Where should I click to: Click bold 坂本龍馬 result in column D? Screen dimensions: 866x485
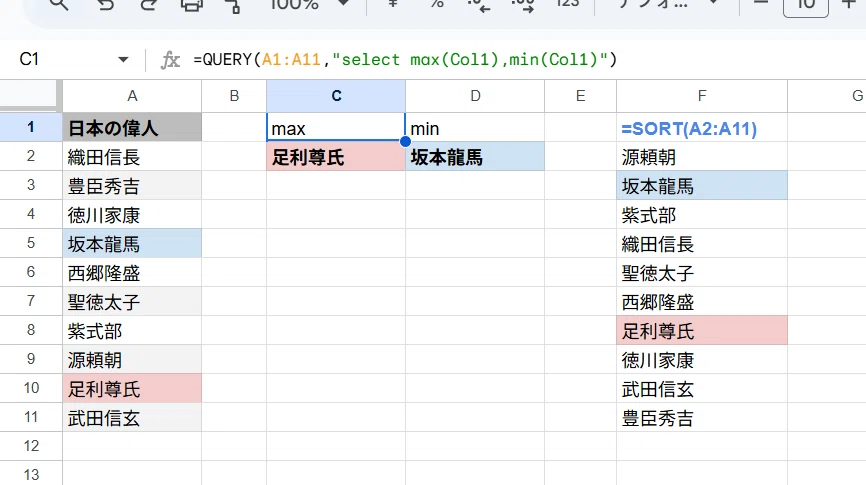click(x=475, y=156)
